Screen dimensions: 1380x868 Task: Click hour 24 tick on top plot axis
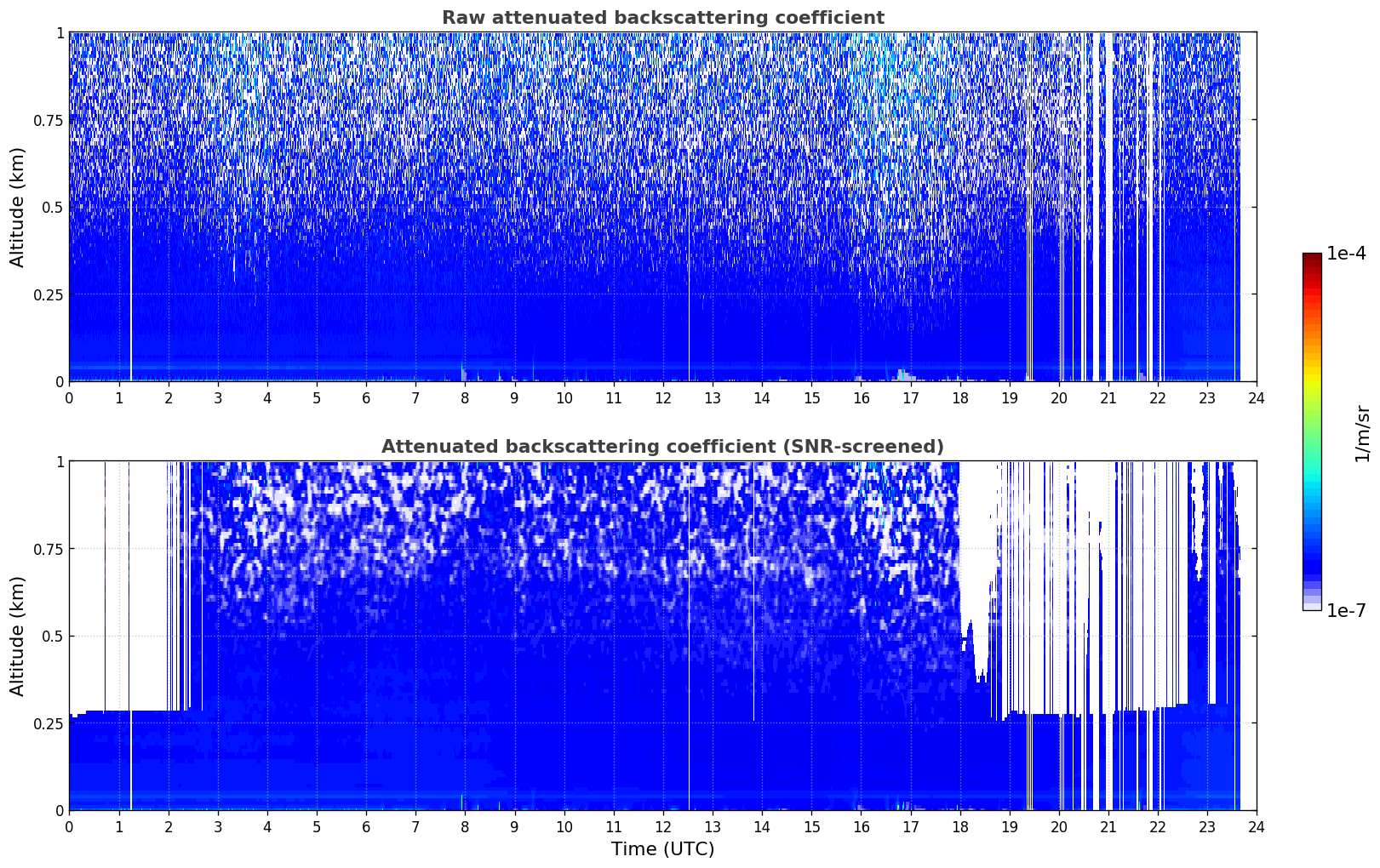pyautogui.click(x=1256, y=397)
